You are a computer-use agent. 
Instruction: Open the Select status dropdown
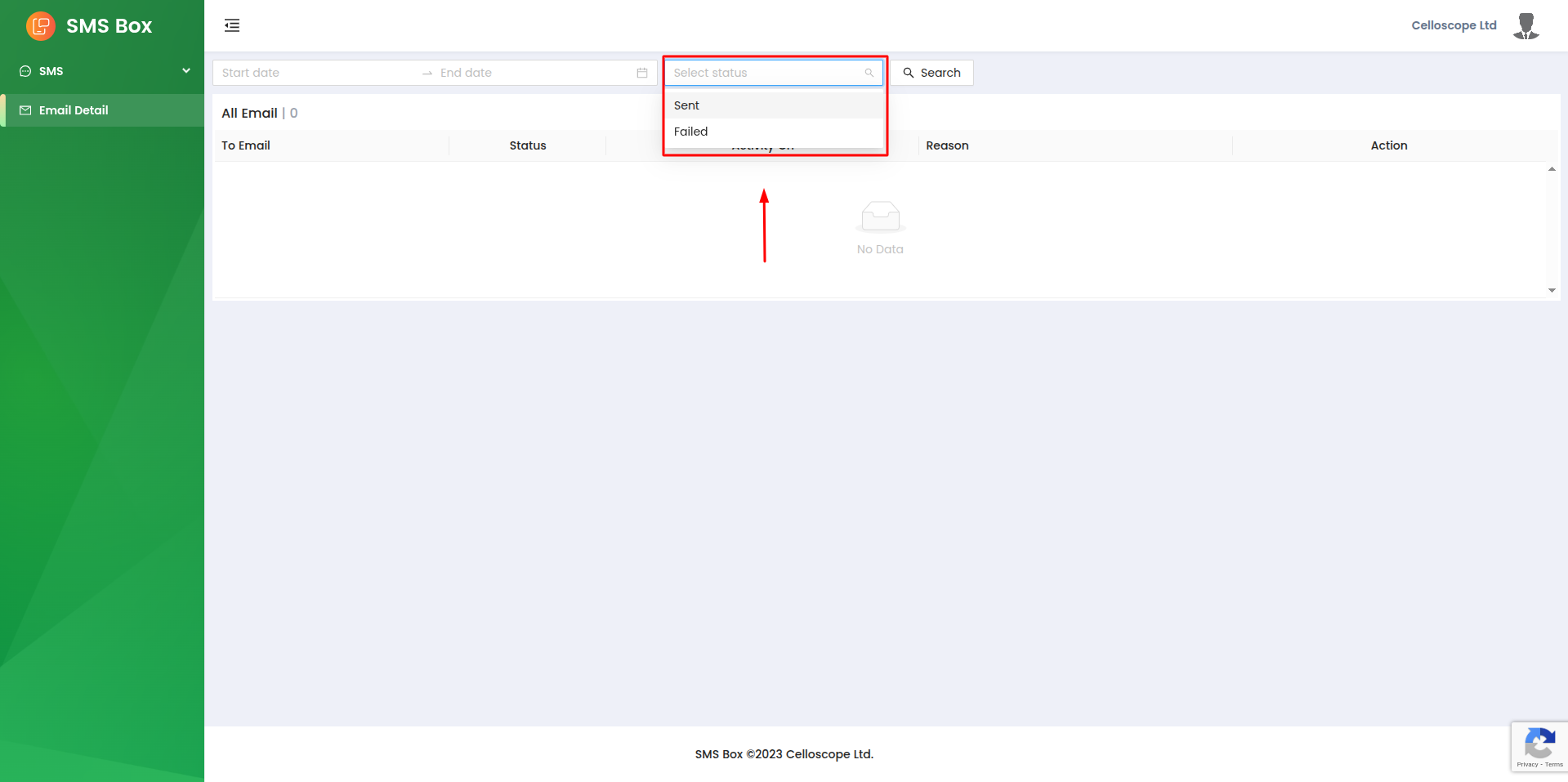[766, 73]
